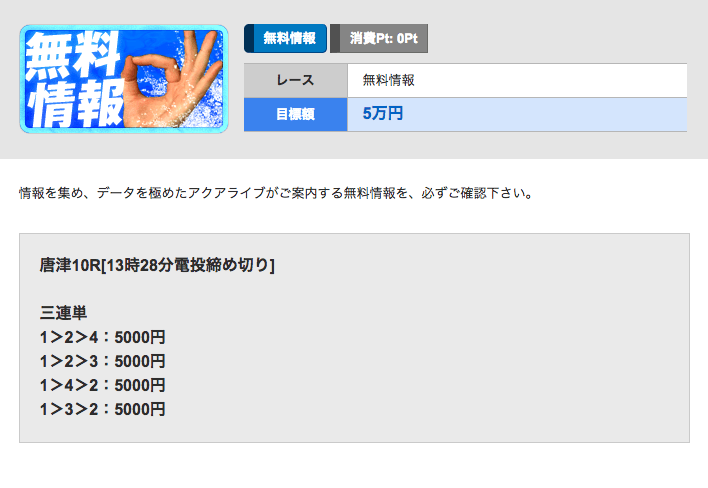The image size is (708, 488).
Task: Click the 唐津10R race deadline heading
Action: point(157,265)
